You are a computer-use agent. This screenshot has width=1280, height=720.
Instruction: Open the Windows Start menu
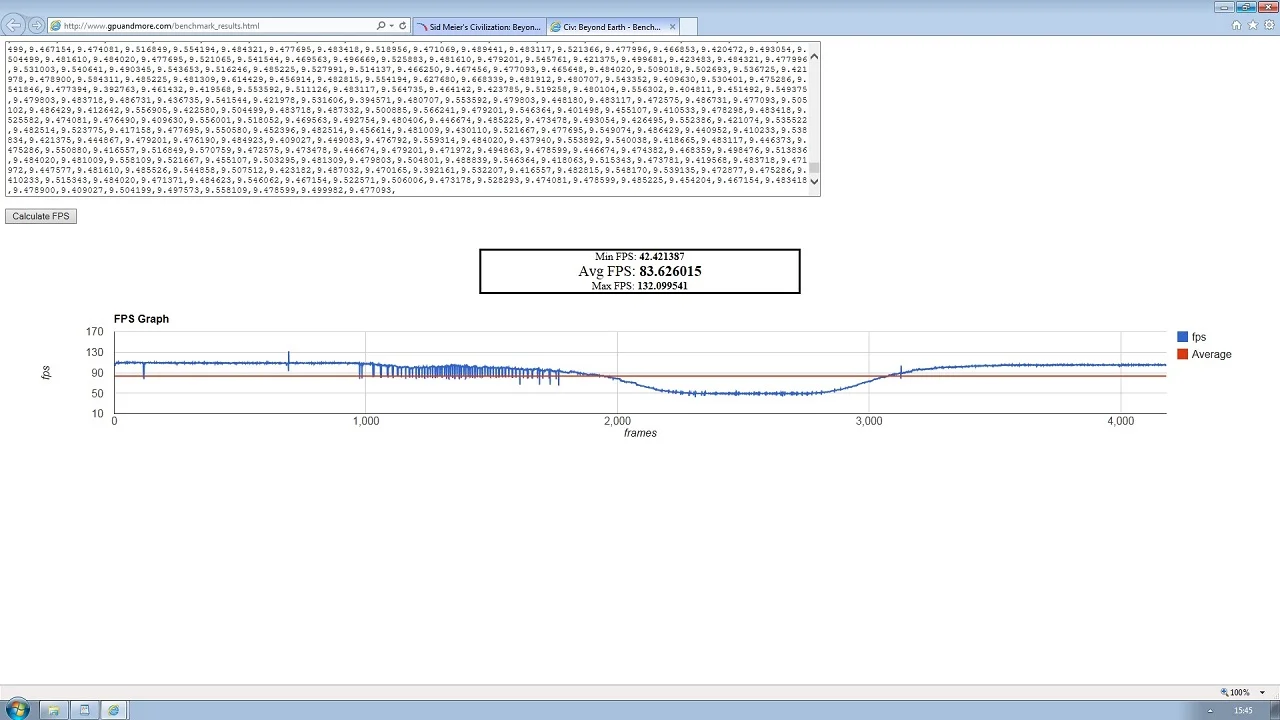click(18, 710)
